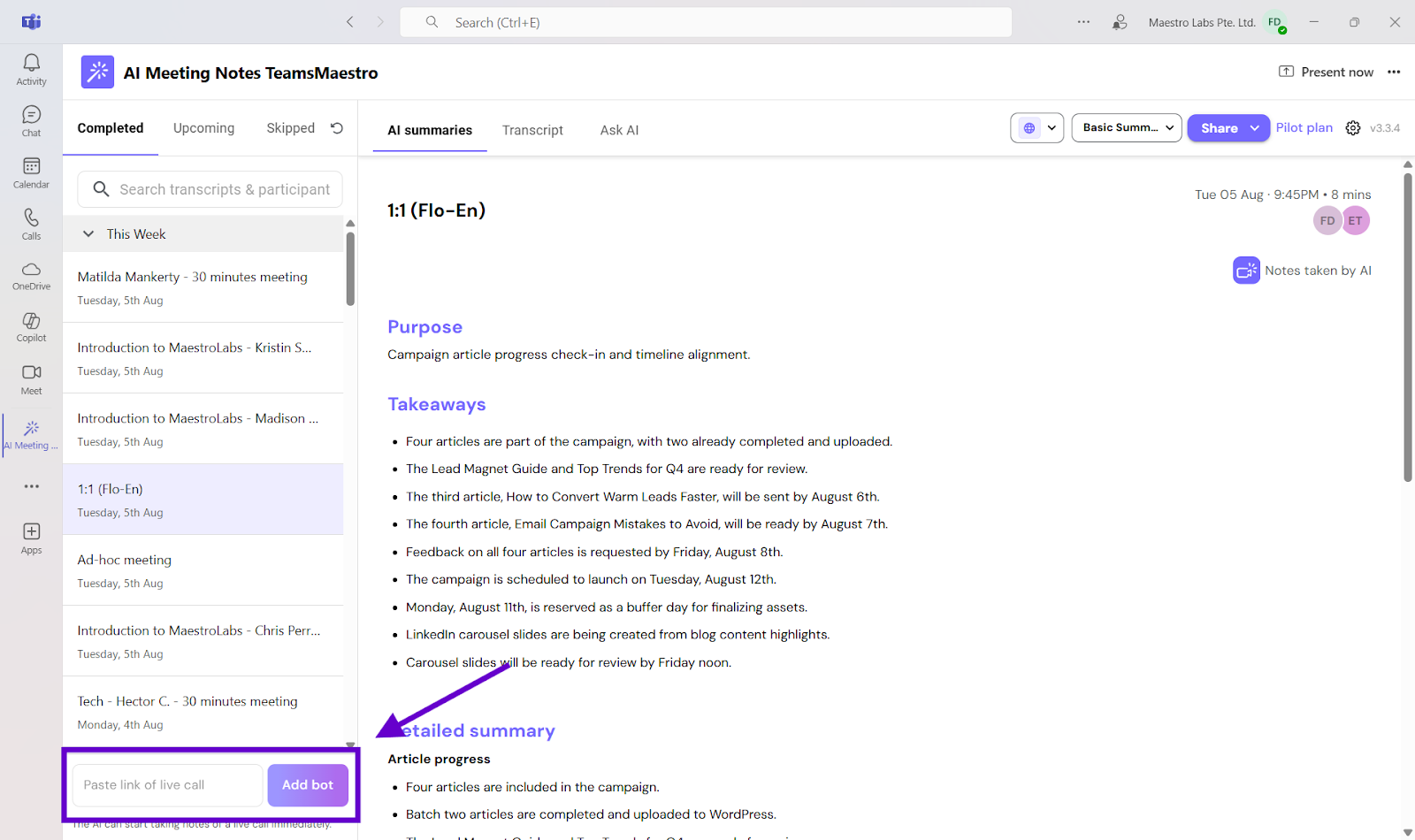Click the Search transcripts & participant field
This screenshot has height=840, width=1415.
click(210, 189)
